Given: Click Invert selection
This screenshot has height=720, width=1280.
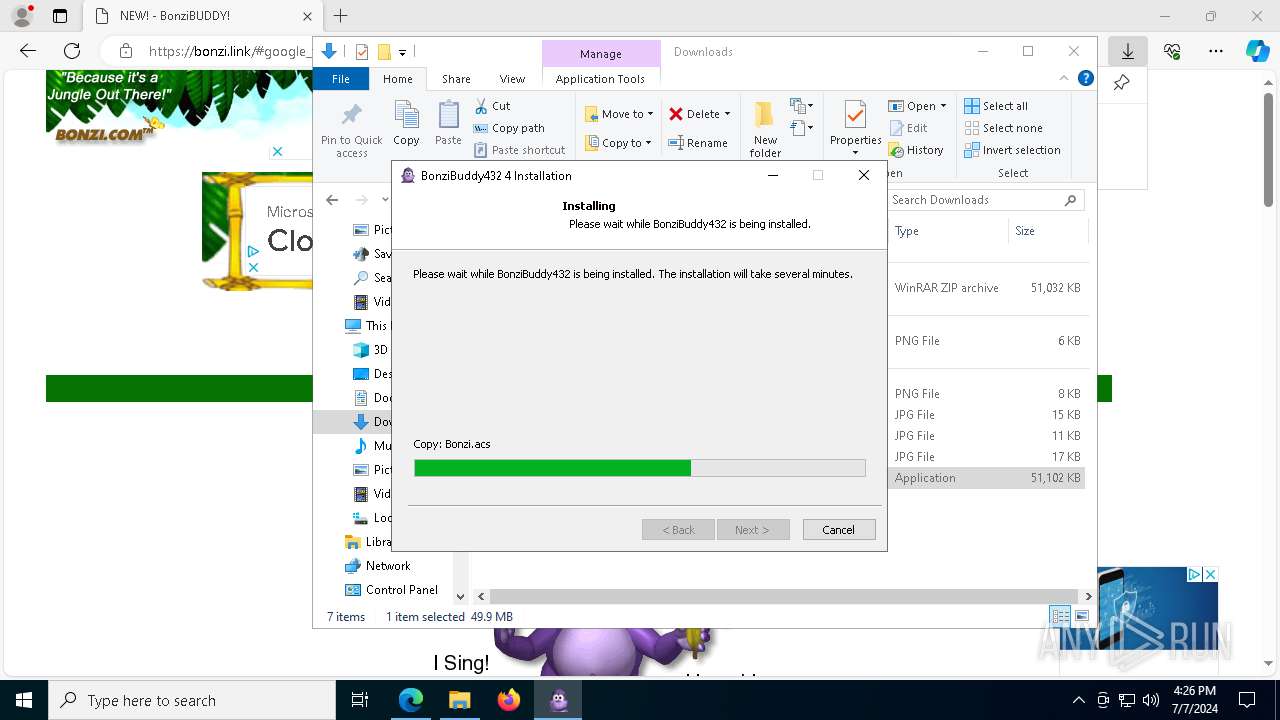Looking at the screenshot, I should [x=1012, y=150].
